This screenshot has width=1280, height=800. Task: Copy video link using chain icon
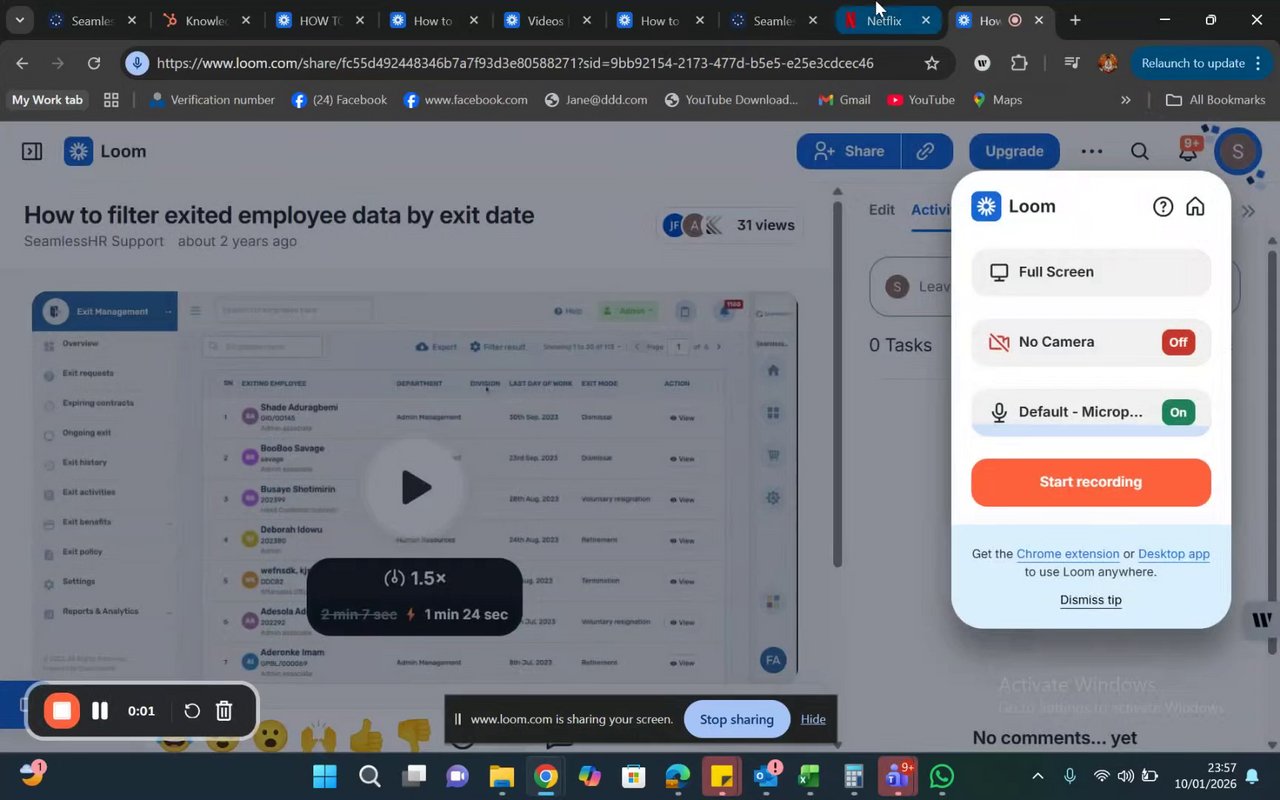click(926, 151)
